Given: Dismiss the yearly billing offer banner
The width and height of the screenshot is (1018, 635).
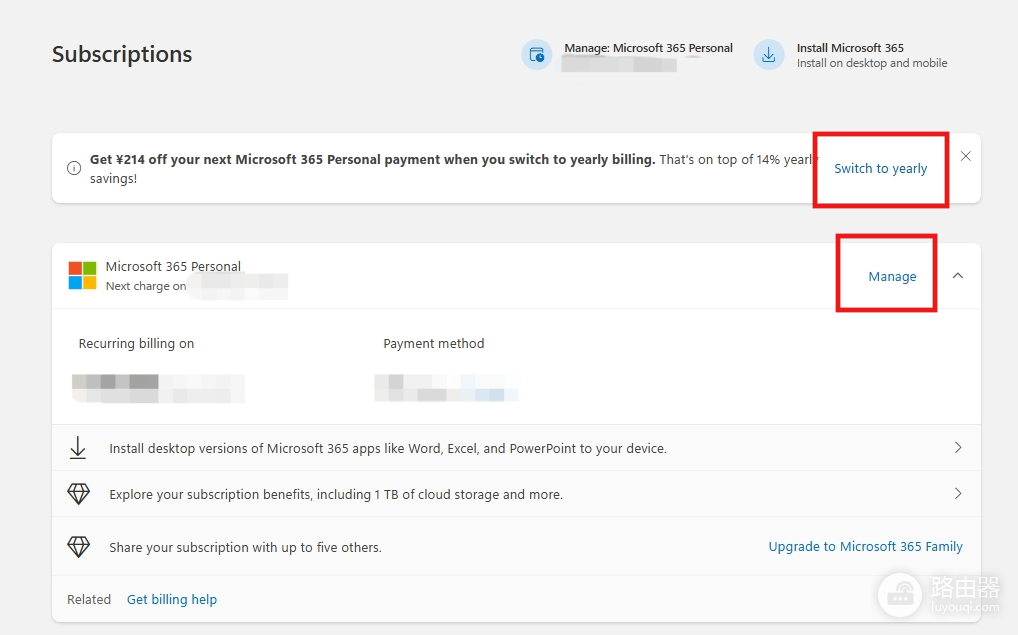Looking at the screenshot, I should (965, 156).
